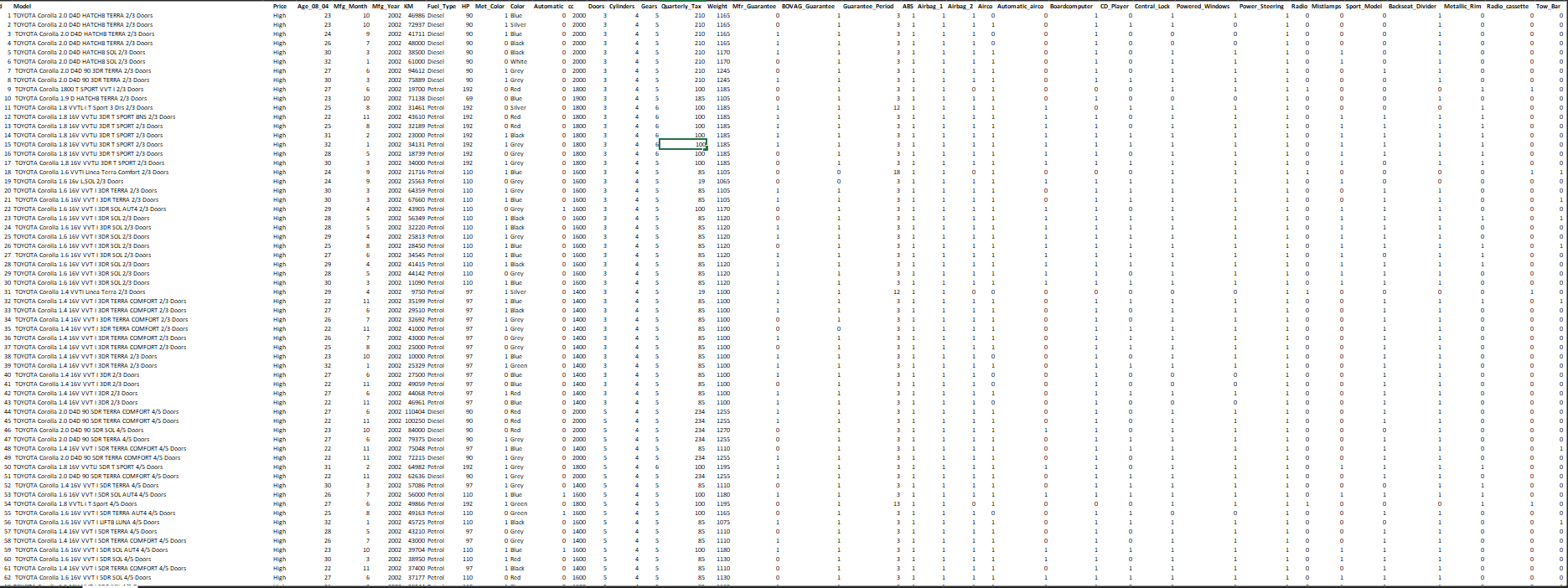Click the Weight value 1075
1568x588 pixels.
tap(723, 522)
